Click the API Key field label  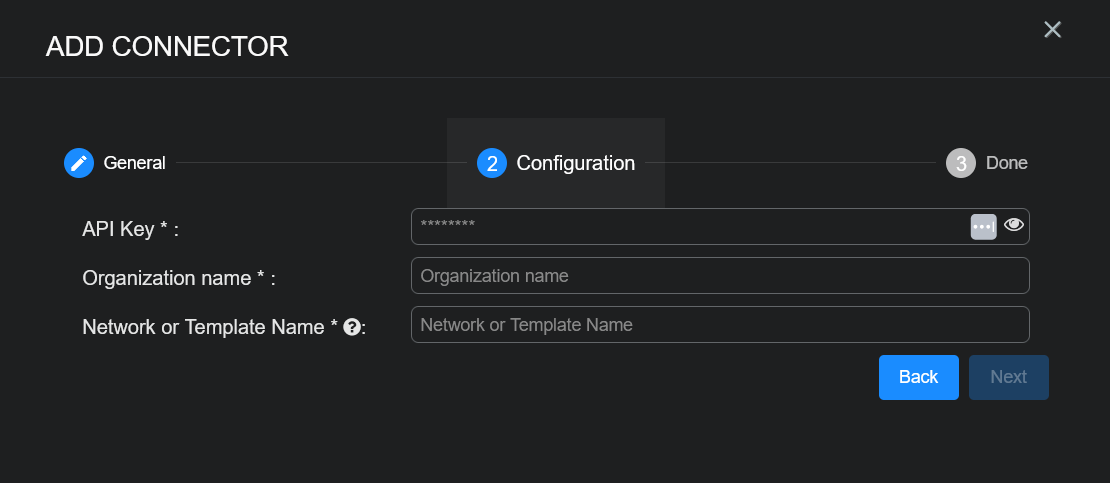130,229
